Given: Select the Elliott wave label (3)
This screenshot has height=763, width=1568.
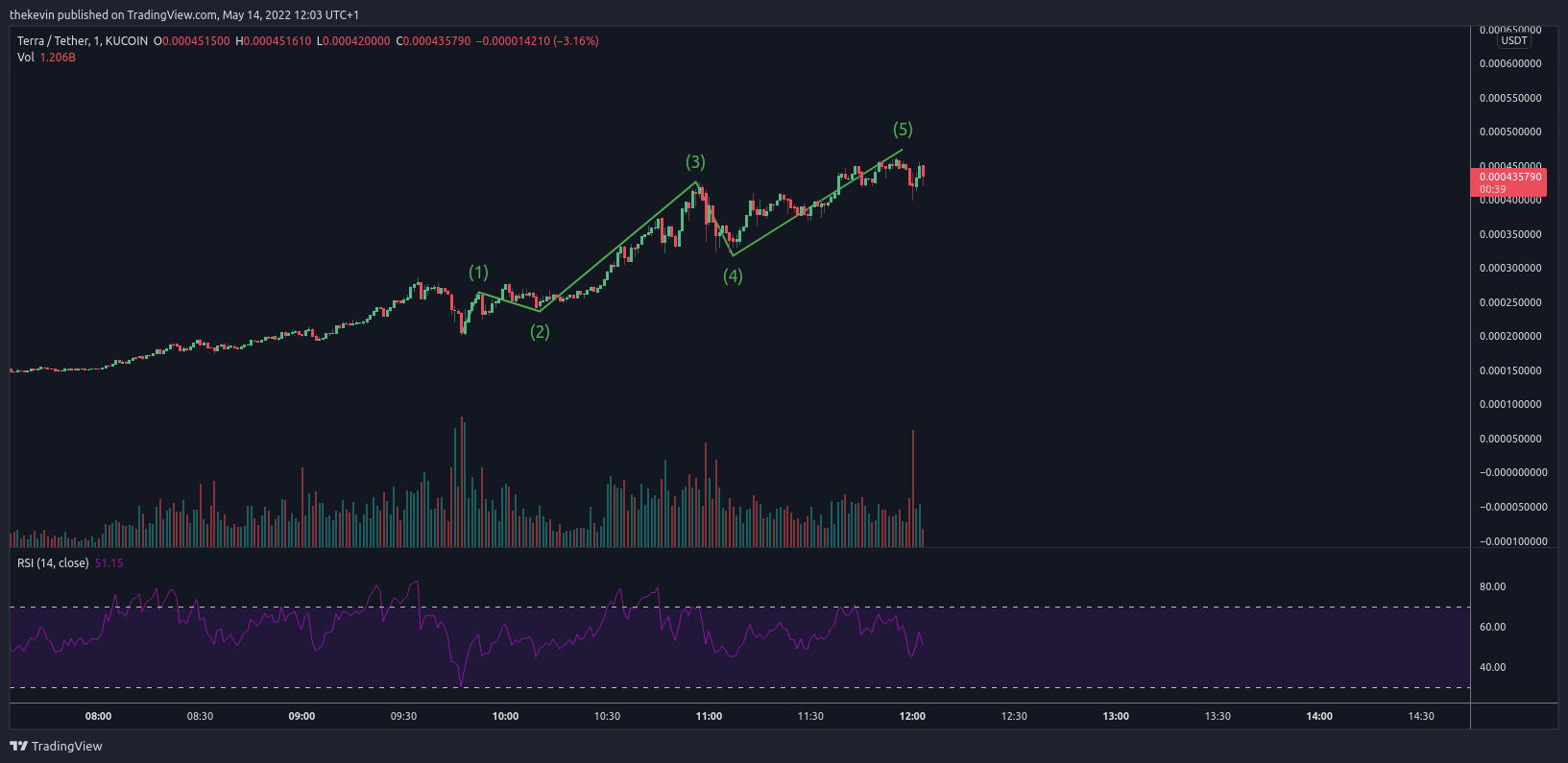Looking at the screenshot, I should click(x=695, y=162).
